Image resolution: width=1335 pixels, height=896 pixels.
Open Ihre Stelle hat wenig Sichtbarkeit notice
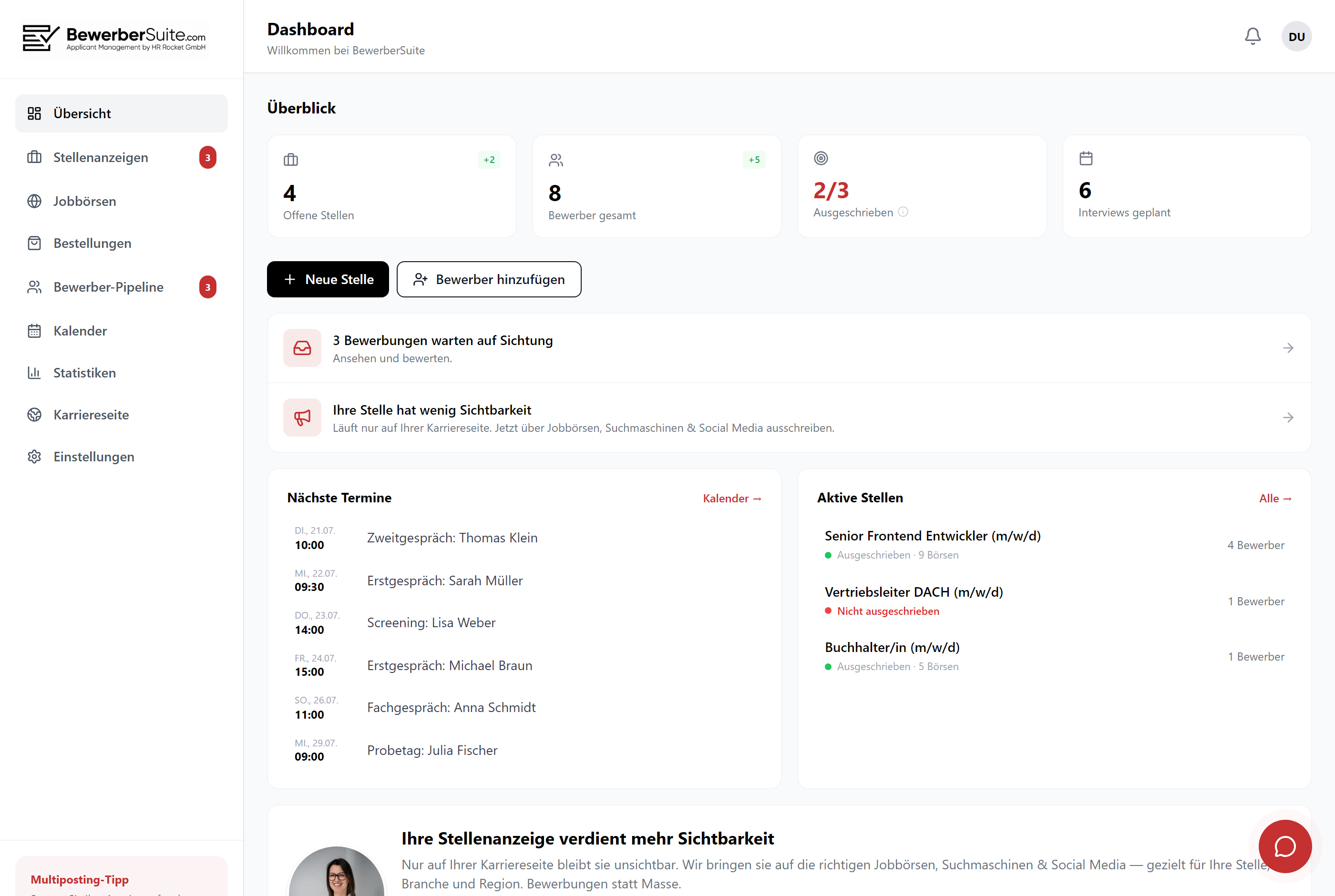(x=789, y=417)
